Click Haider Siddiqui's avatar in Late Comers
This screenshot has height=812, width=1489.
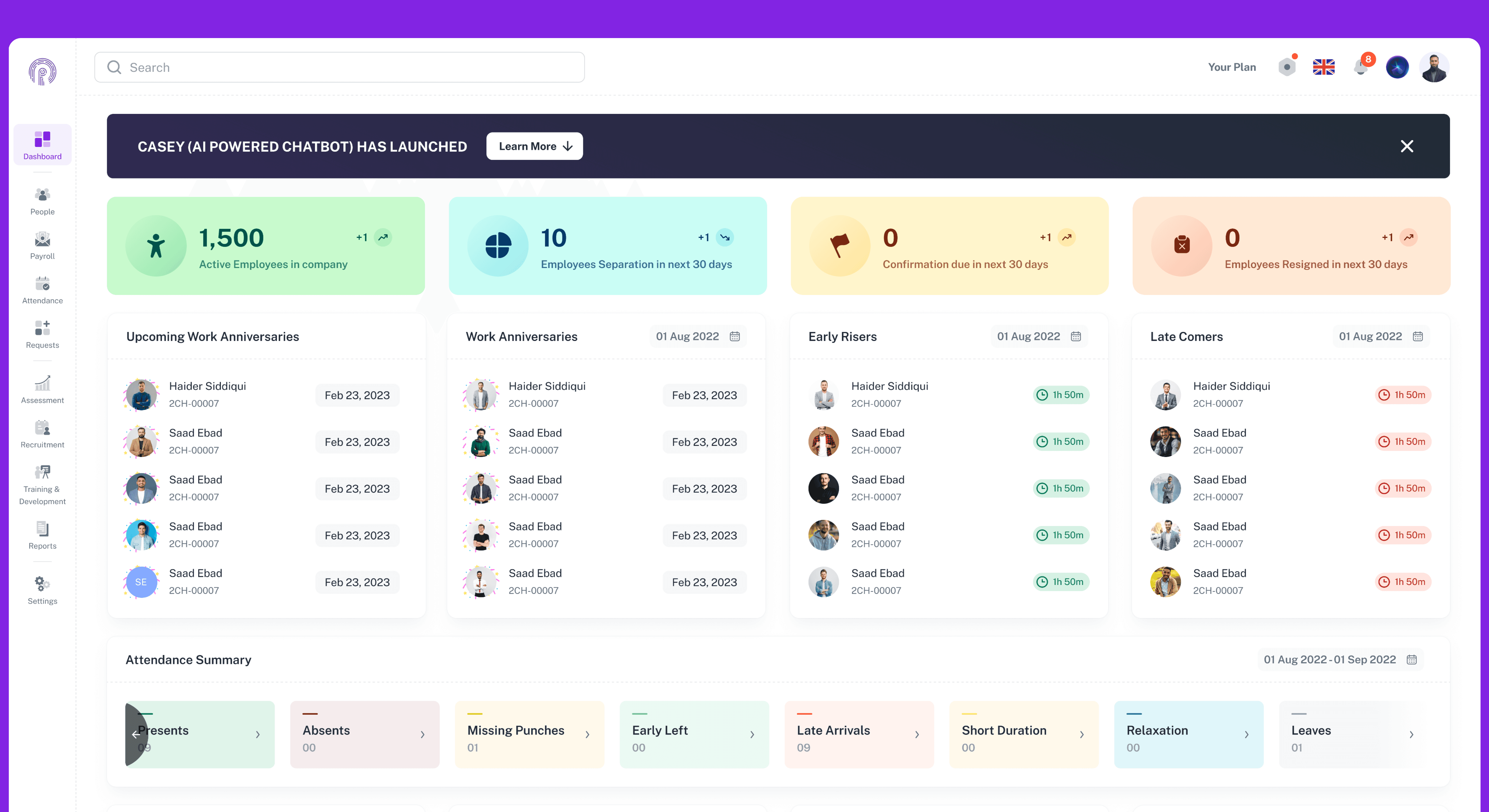point(1165,395)
